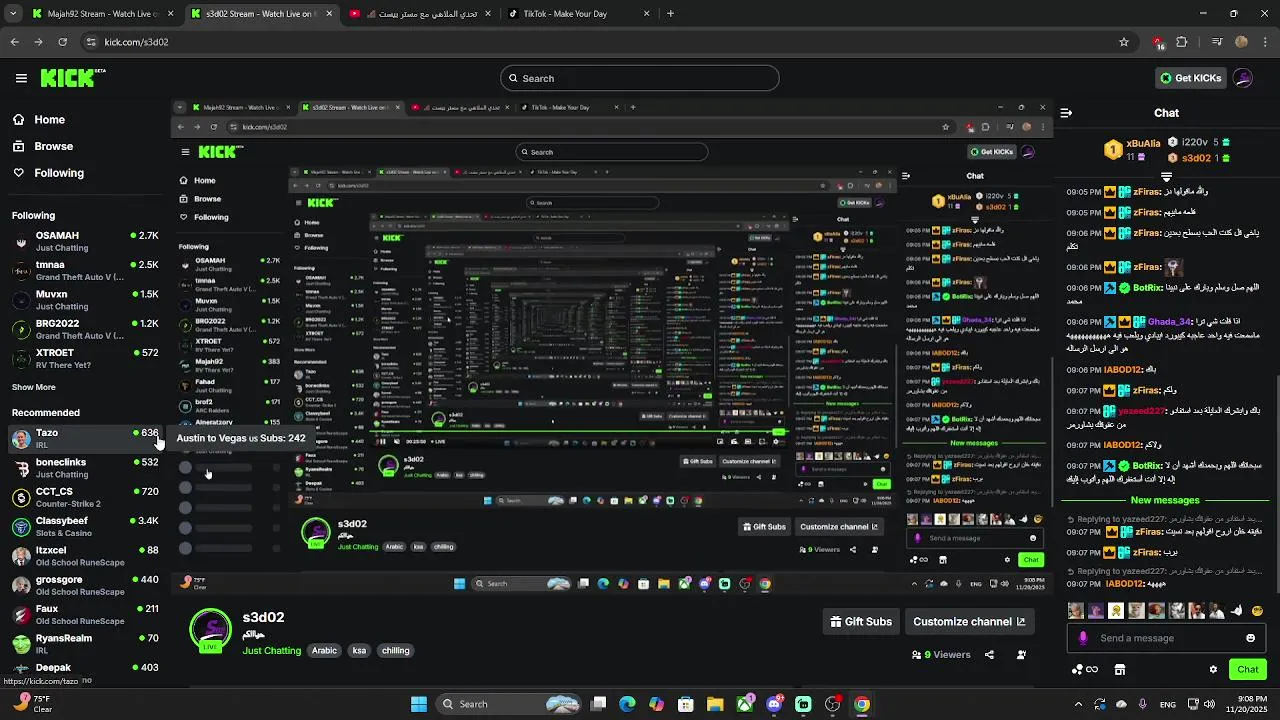
Task: Click the Gift Subs button
Action: (x=861, y=621)
